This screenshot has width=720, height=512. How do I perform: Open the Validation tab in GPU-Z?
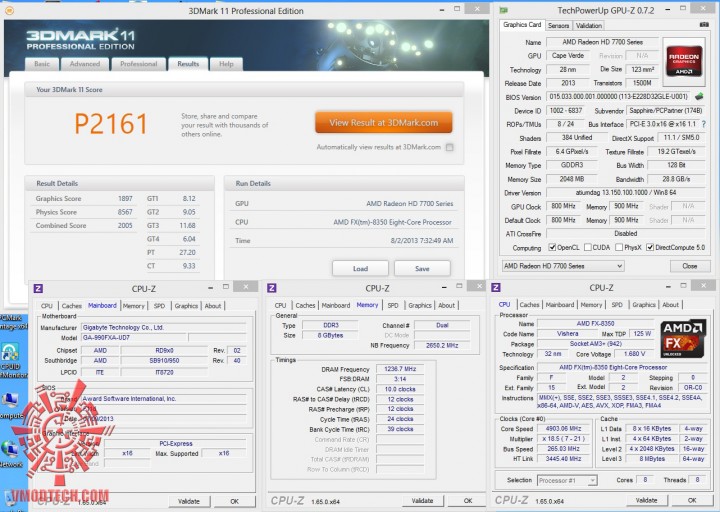coord(589,26)
